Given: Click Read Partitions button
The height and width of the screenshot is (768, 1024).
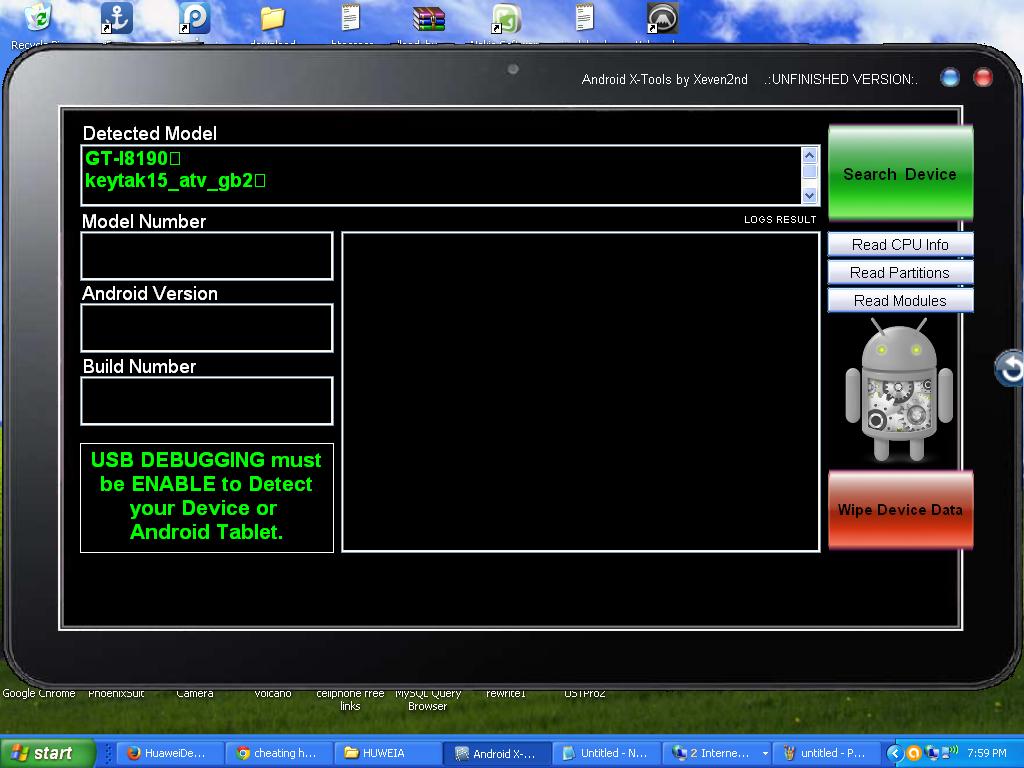Looking at the screenshot, I should click(x=901, y=273).
